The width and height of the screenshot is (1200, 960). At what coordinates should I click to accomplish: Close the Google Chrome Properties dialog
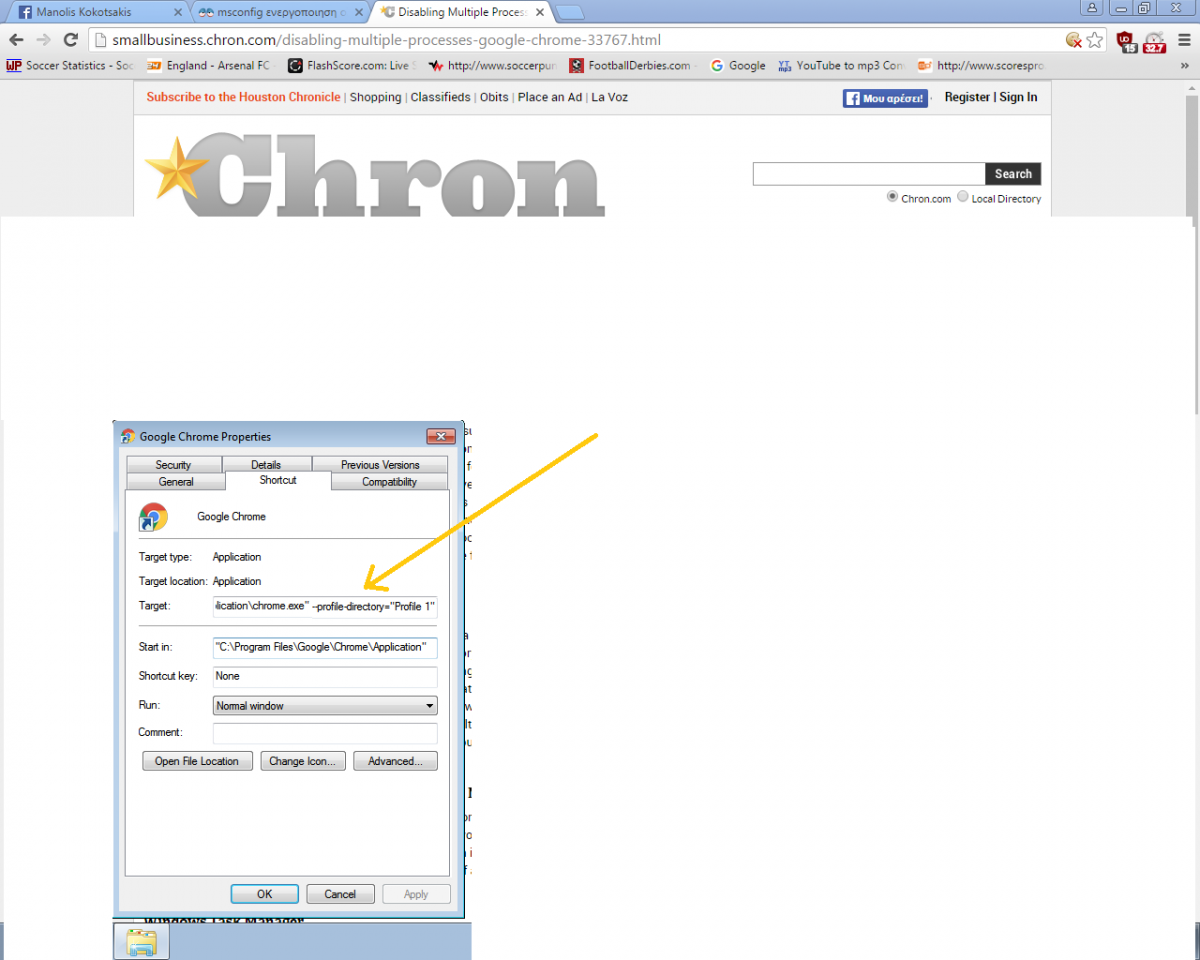[x=441, y=436]
